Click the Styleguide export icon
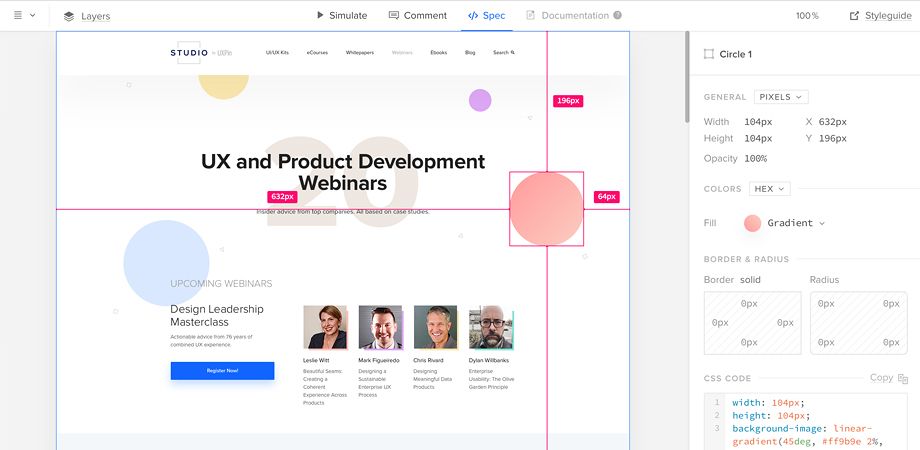Screen dimensions: 920x450 [x=854, y=16]
